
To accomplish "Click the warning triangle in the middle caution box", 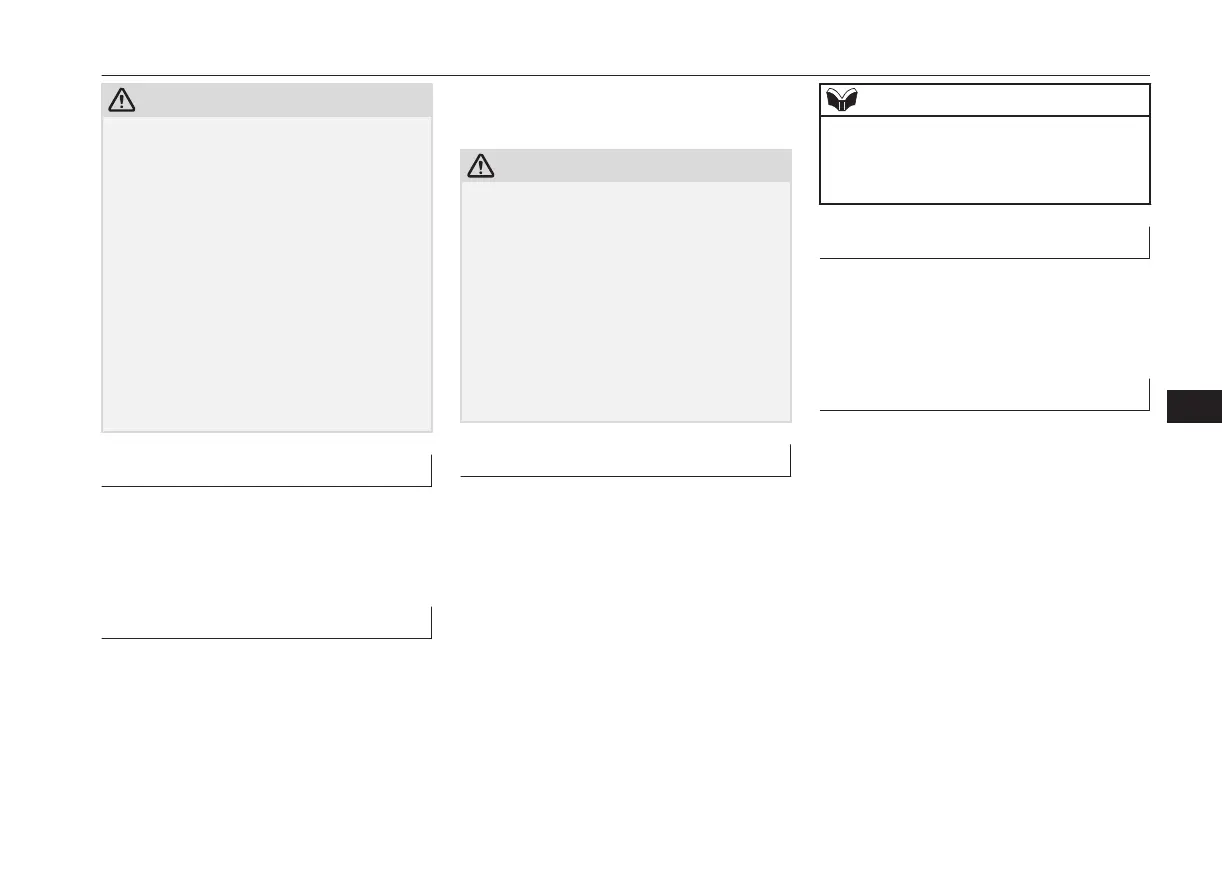I will tap(480, 166).
